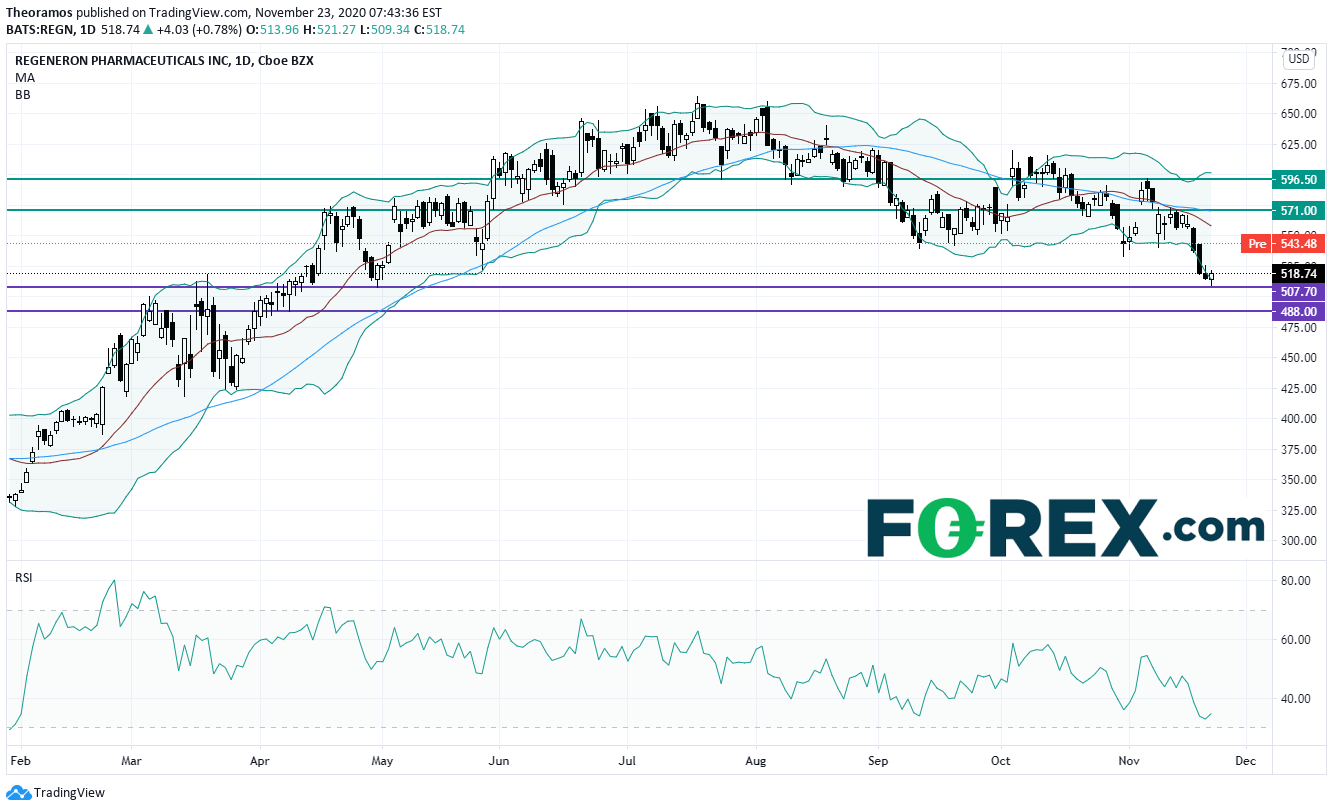Click the Aug label on time axis

[756, 760]
